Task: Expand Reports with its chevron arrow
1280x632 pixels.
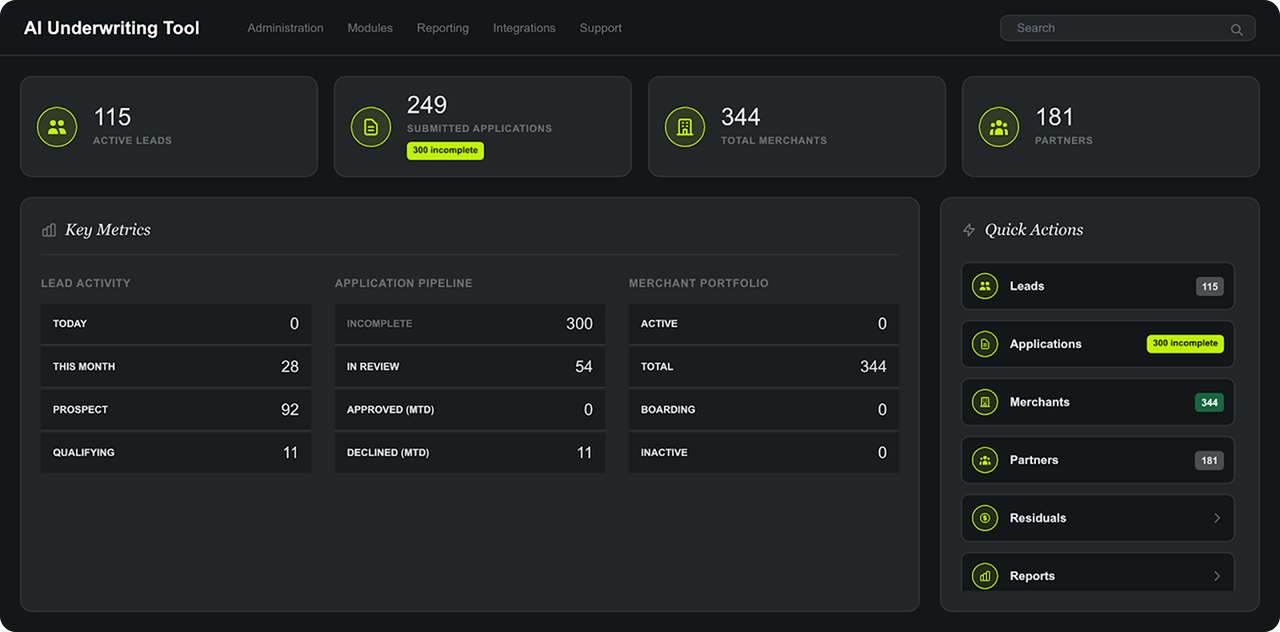Action: coord(1217,576)
